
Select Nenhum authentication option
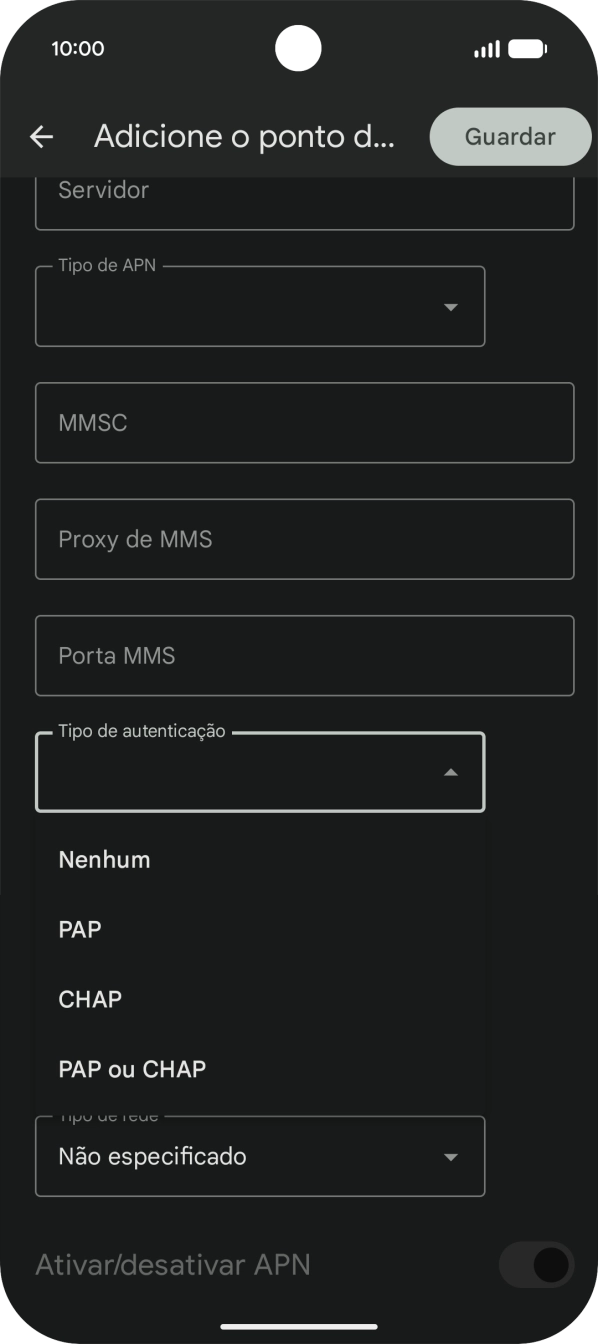[x=104, y=859]
